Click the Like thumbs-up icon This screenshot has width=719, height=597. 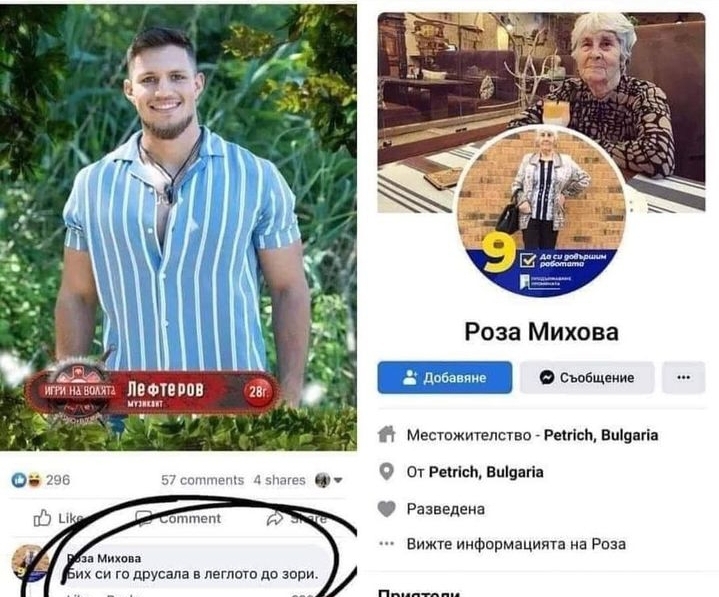point(42,518)
